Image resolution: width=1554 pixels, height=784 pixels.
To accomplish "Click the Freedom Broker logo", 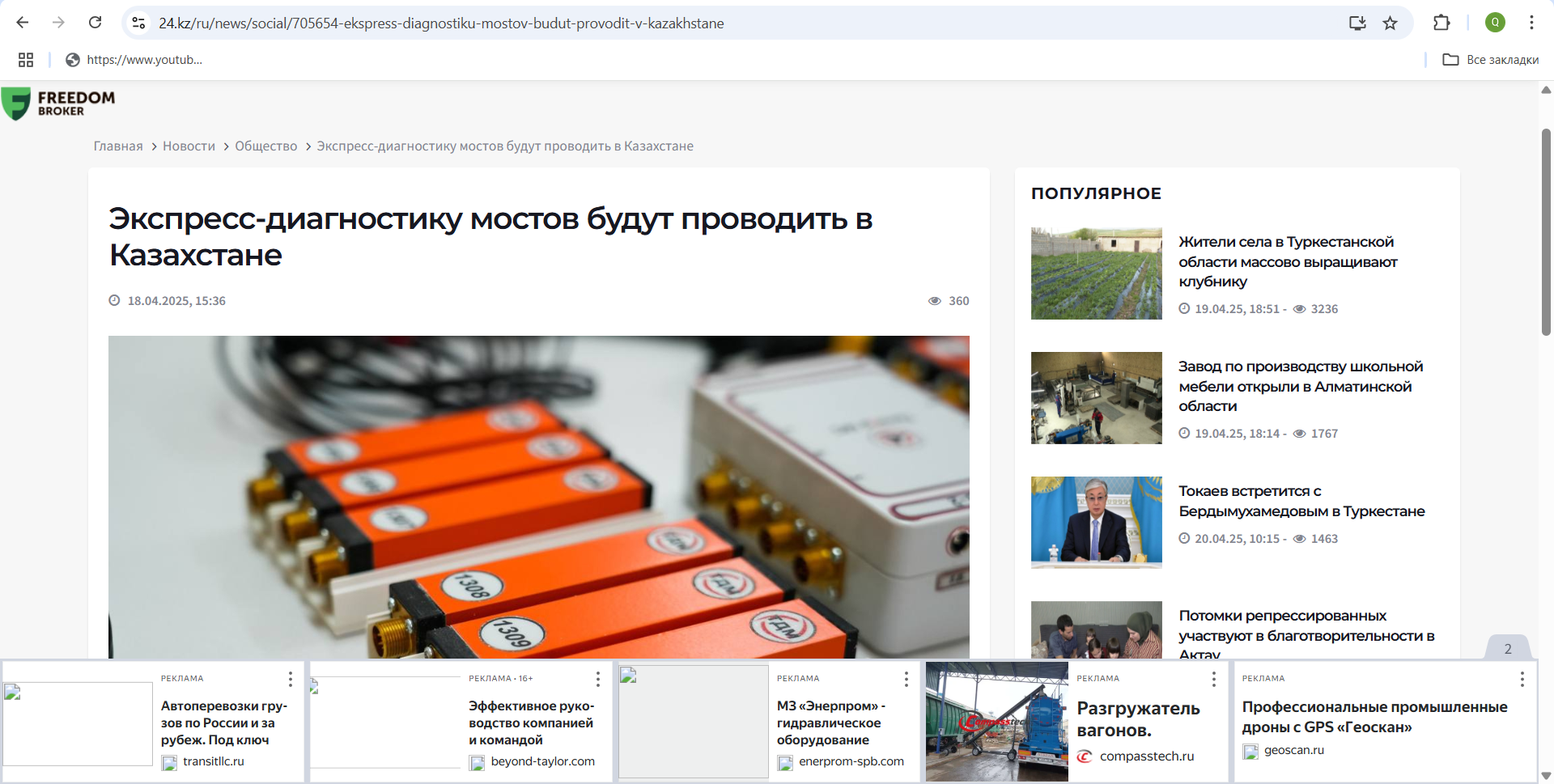I will [58, 104].
